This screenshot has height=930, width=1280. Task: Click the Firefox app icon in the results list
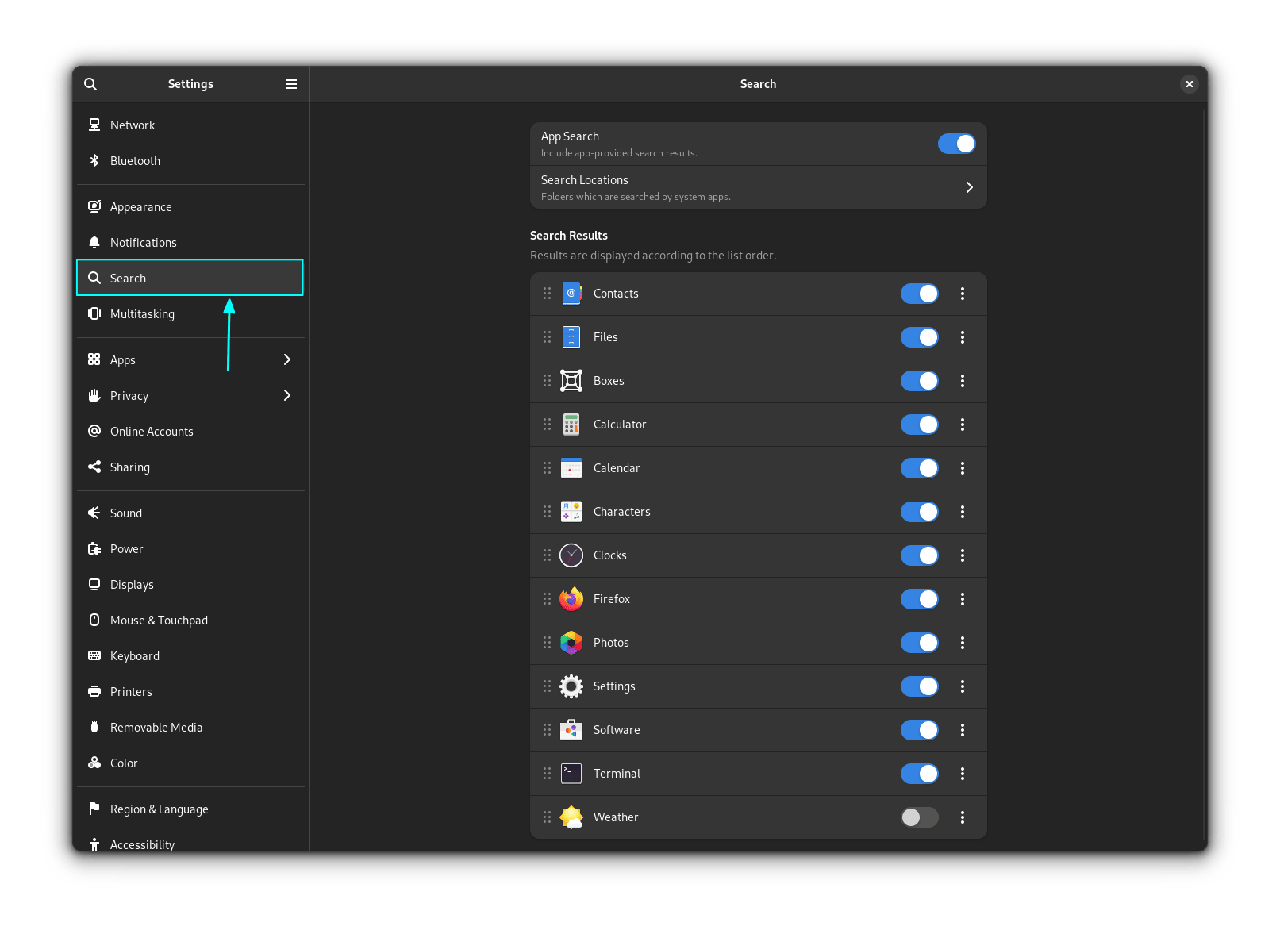tap(571, 599)
